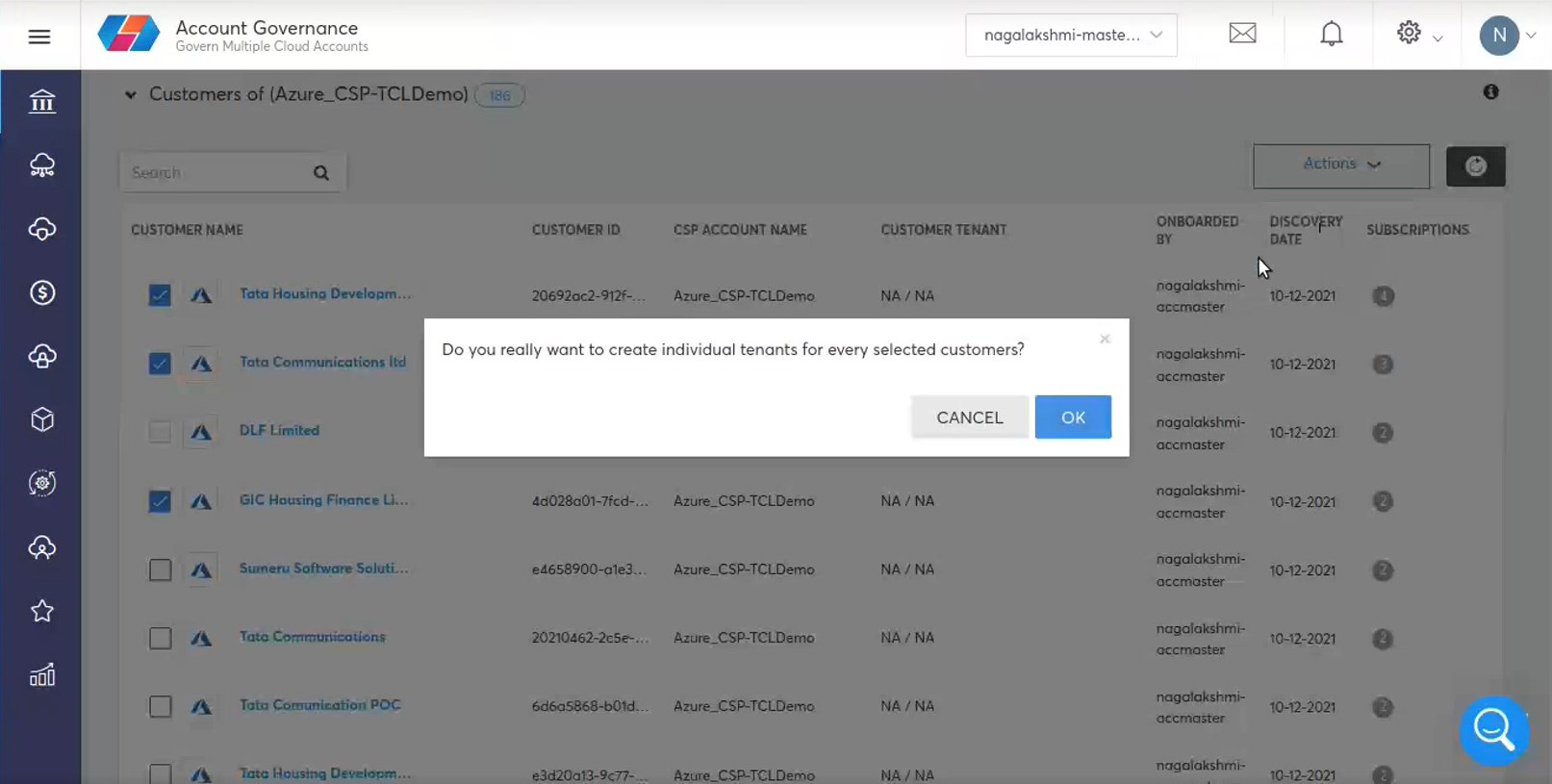Click the SUBSCRIPTIONS column header
Image resolution: width=1552 pixels, height=784 pixels.
[x=1417, y=230]
